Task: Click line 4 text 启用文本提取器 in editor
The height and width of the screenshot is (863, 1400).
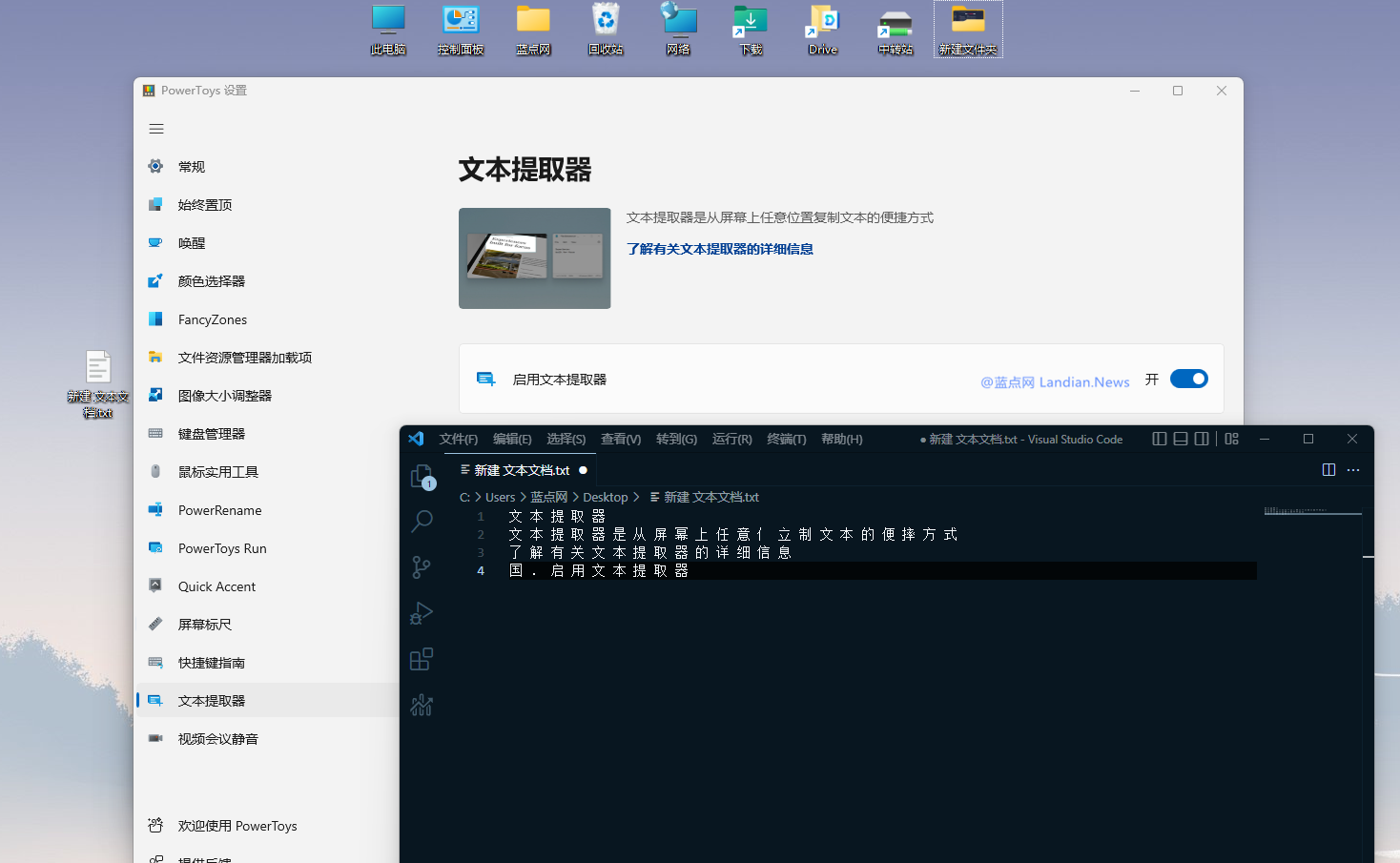Action: click(620, 570)
